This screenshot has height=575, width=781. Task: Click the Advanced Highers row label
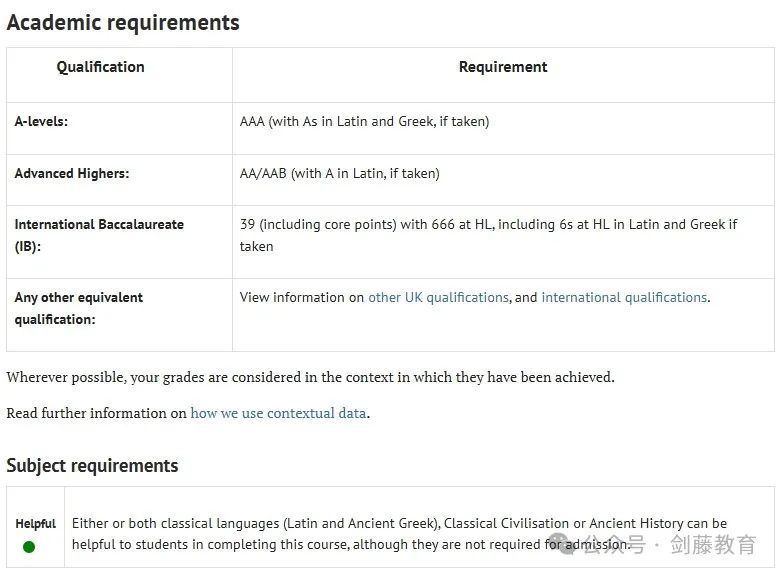coord(72,173)
